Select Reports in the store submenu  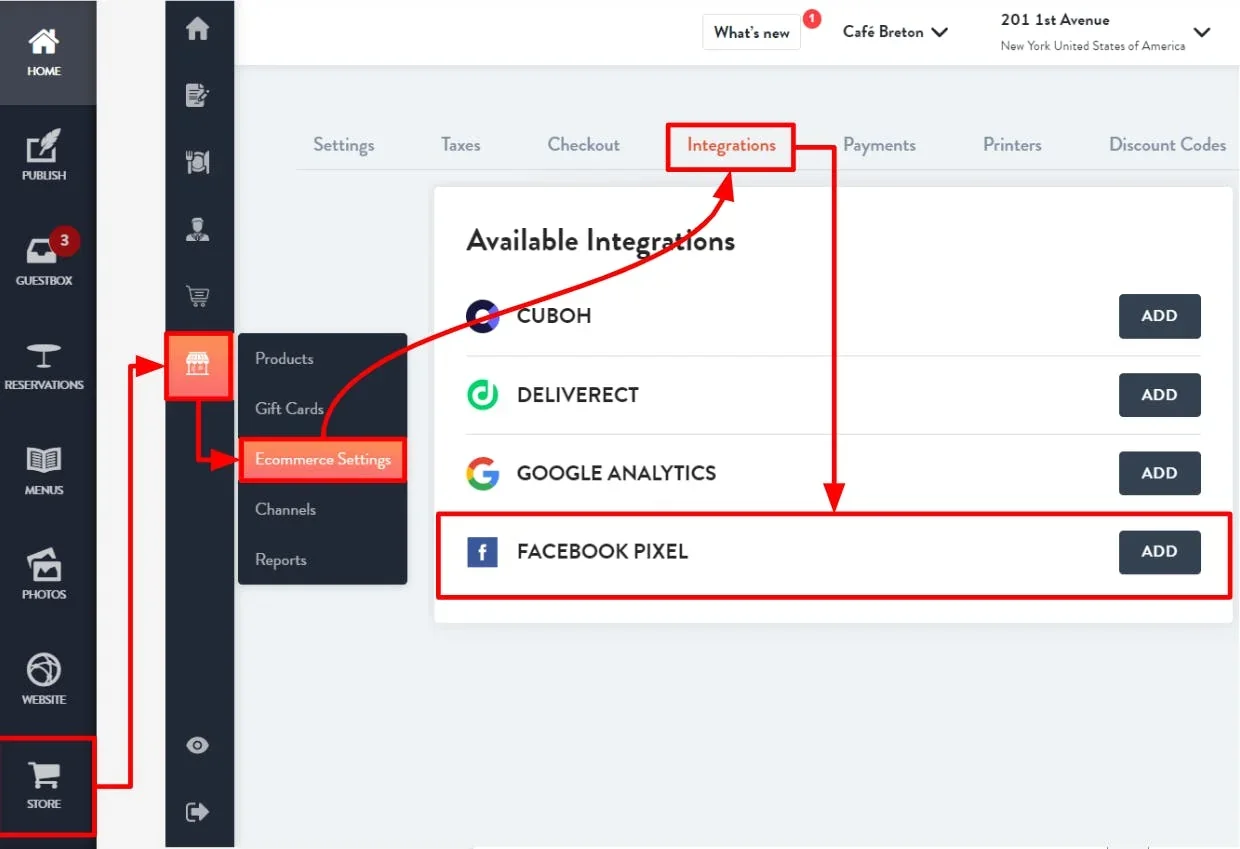click(x=281, y=560)
